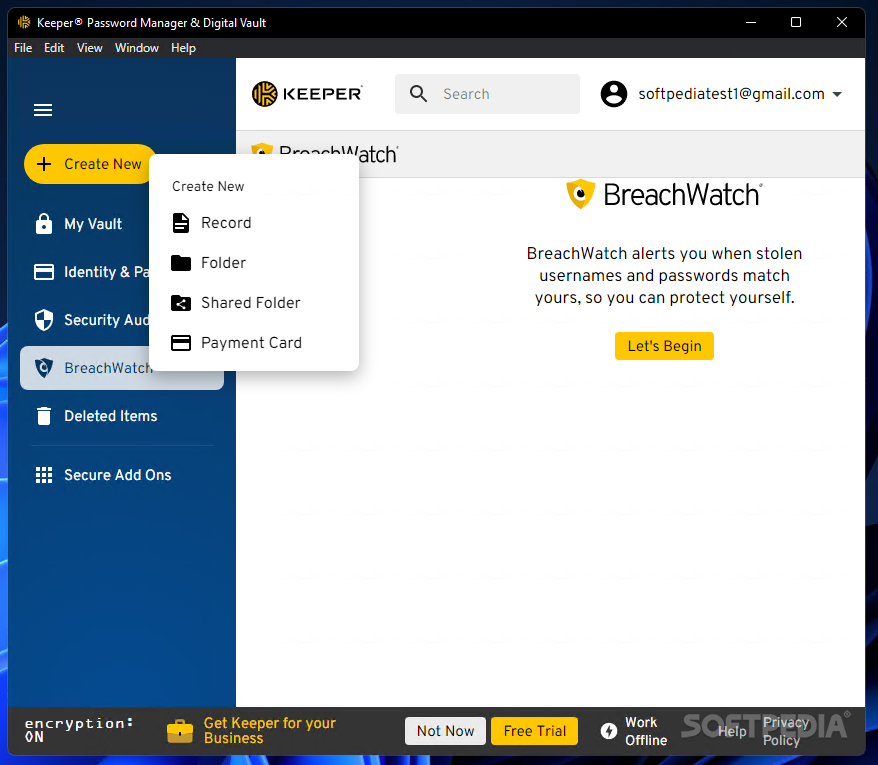Select Record from Create New menu
878x765 pixels.
tap(254, 223)
